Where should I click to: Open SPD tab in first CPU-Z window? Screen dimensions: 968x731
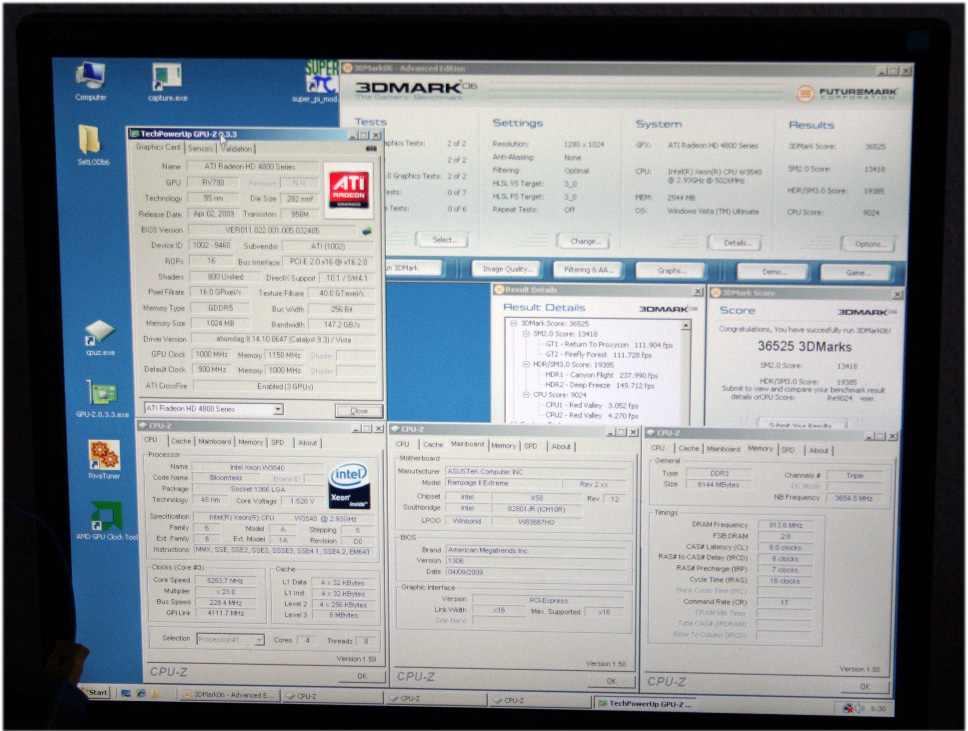point(278,442)
